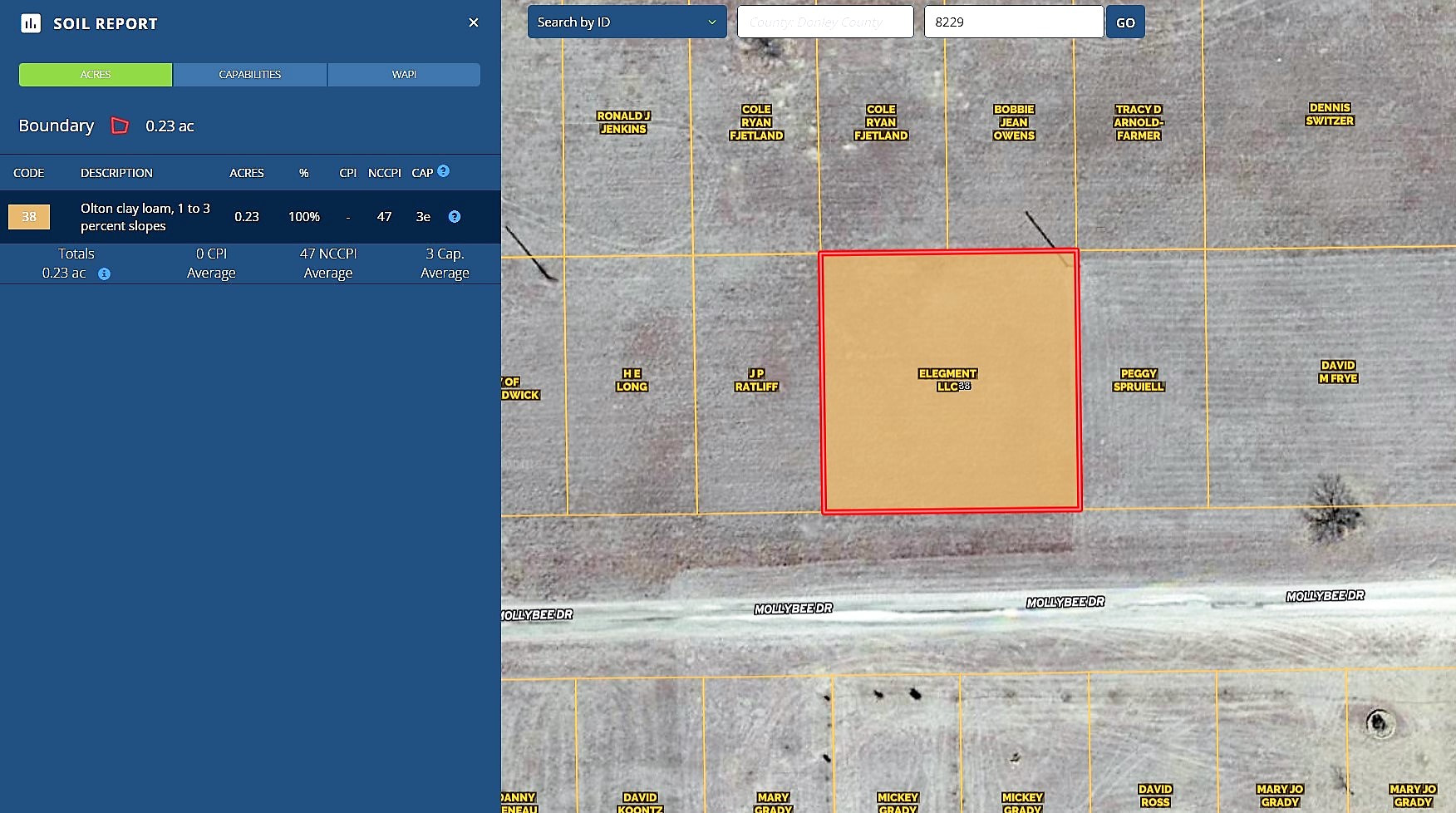
Task: Click the totals acreage info icon
Action: [x=105, y=273]
